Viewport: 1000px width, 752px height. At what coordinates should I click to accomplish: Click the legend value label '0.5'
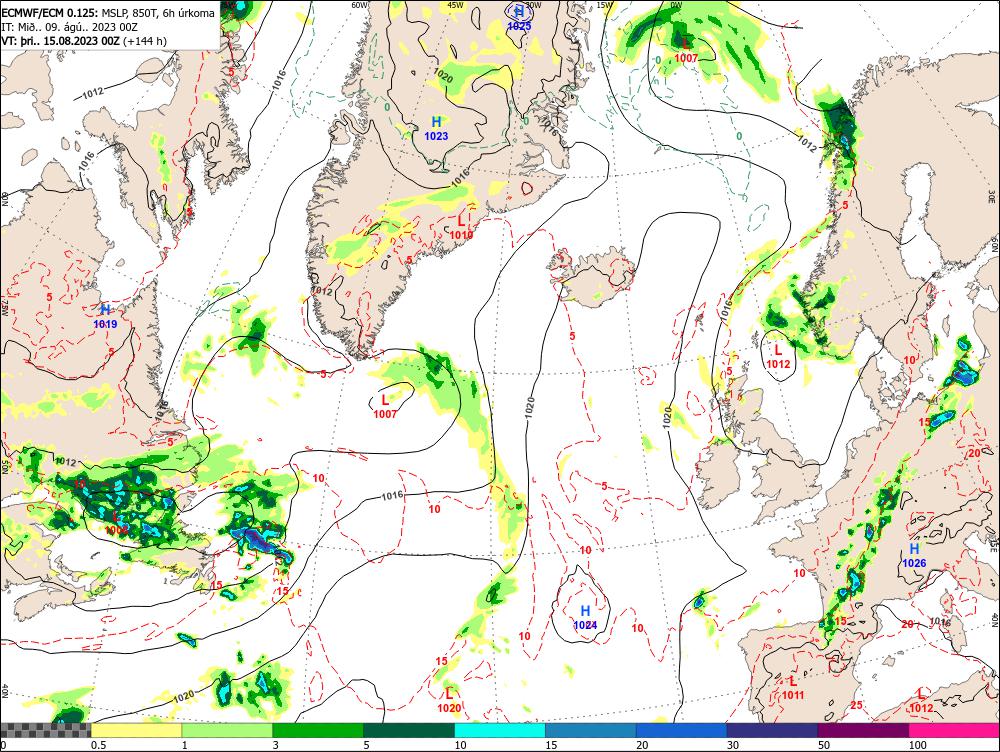coord(98,745)
